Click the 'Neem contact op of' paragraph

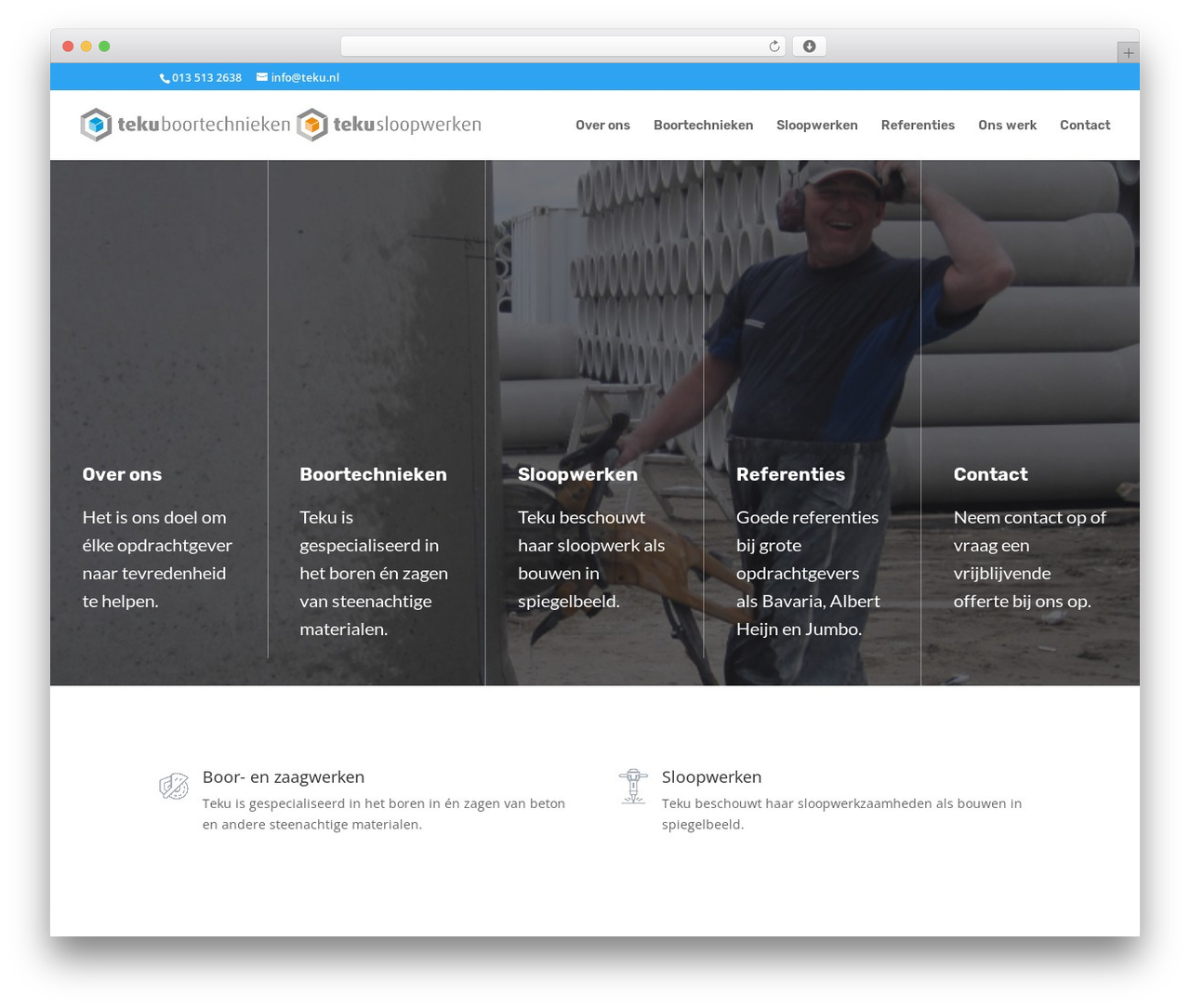(1030, 560)
